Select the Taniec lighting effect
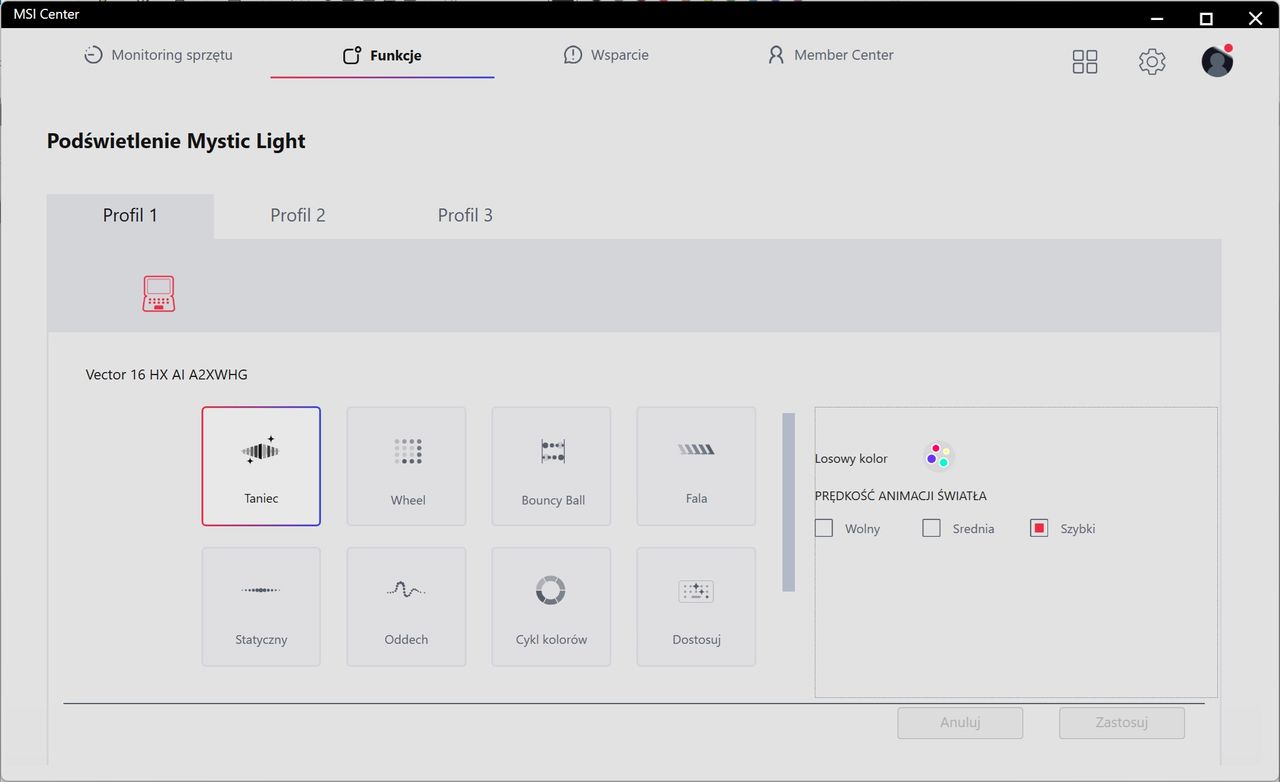 click(x=261, y=466)
